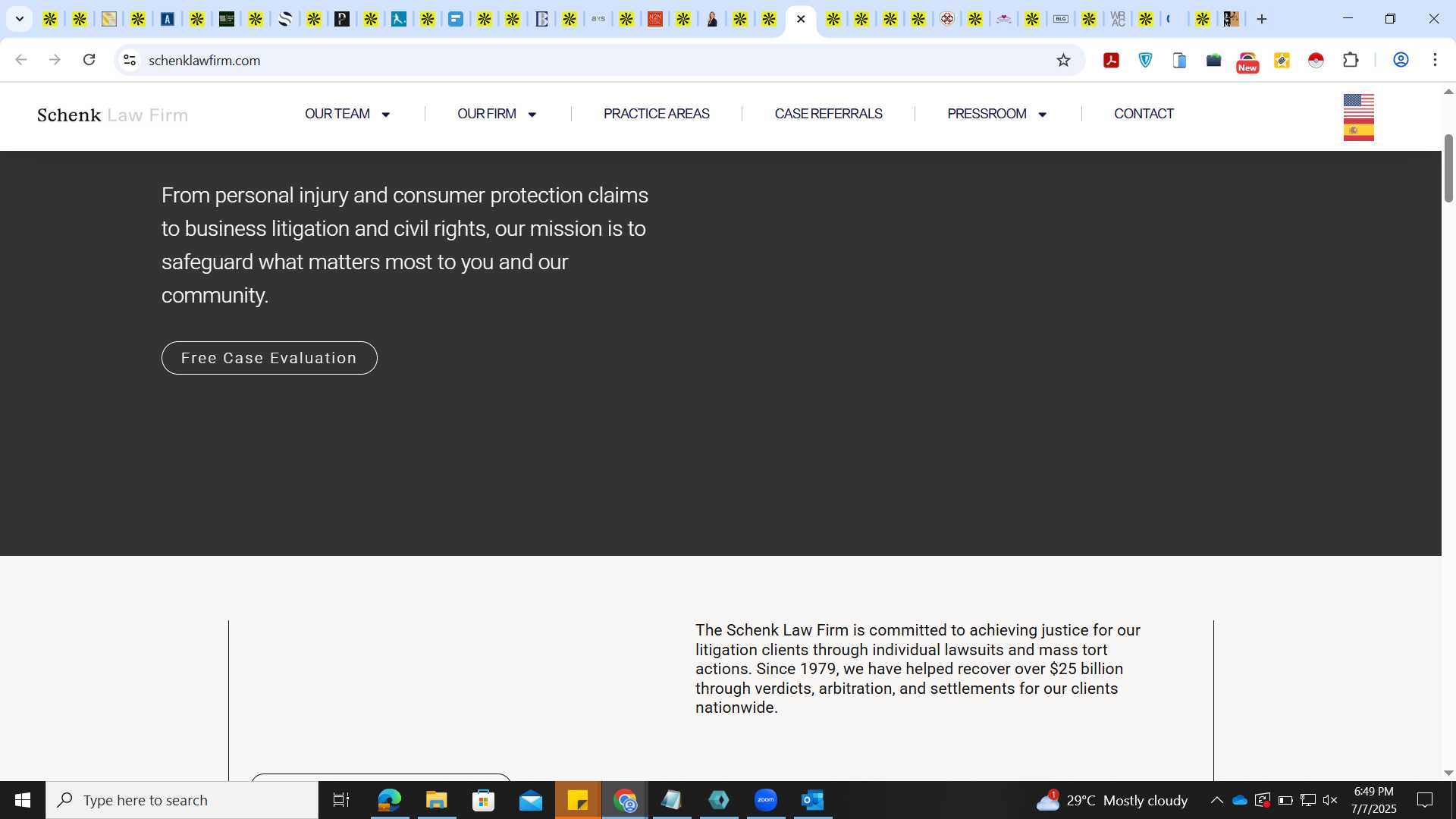Open the Chrome profile avatar menu
Viewport: 1456px width, 819px height.
click(1401, 60)
